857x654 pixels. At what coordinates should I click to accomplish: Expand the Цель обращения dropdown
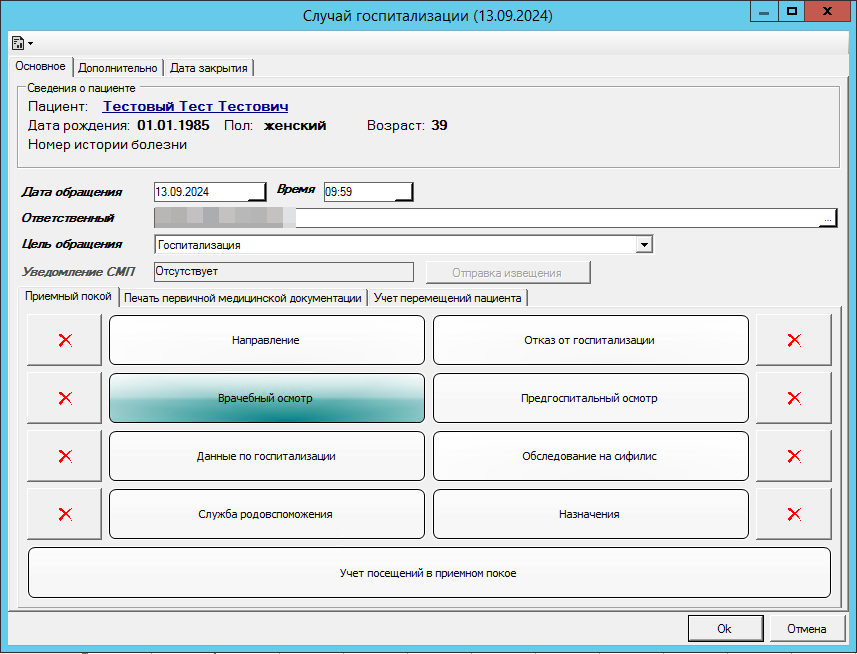(x=644, y=244)
